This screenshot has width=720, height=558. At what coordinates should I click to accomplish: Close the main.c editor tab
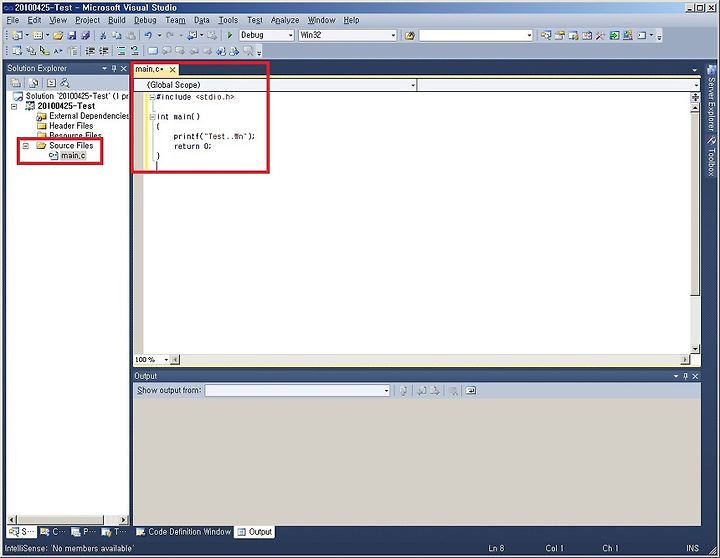172,70
